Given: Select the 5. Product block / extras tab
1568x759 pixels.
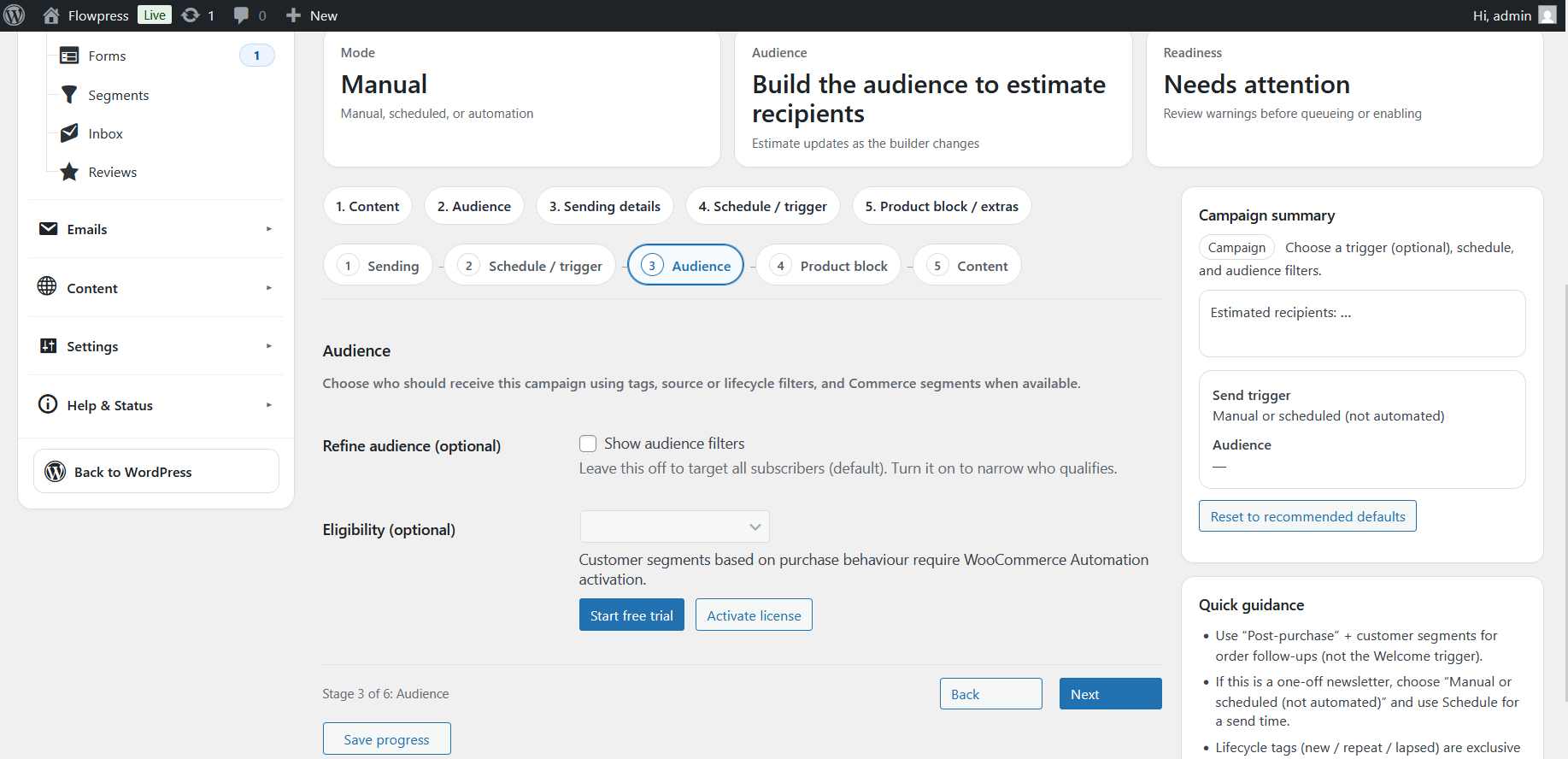Looking at the screenshot, I should click(x=942, y=206).
